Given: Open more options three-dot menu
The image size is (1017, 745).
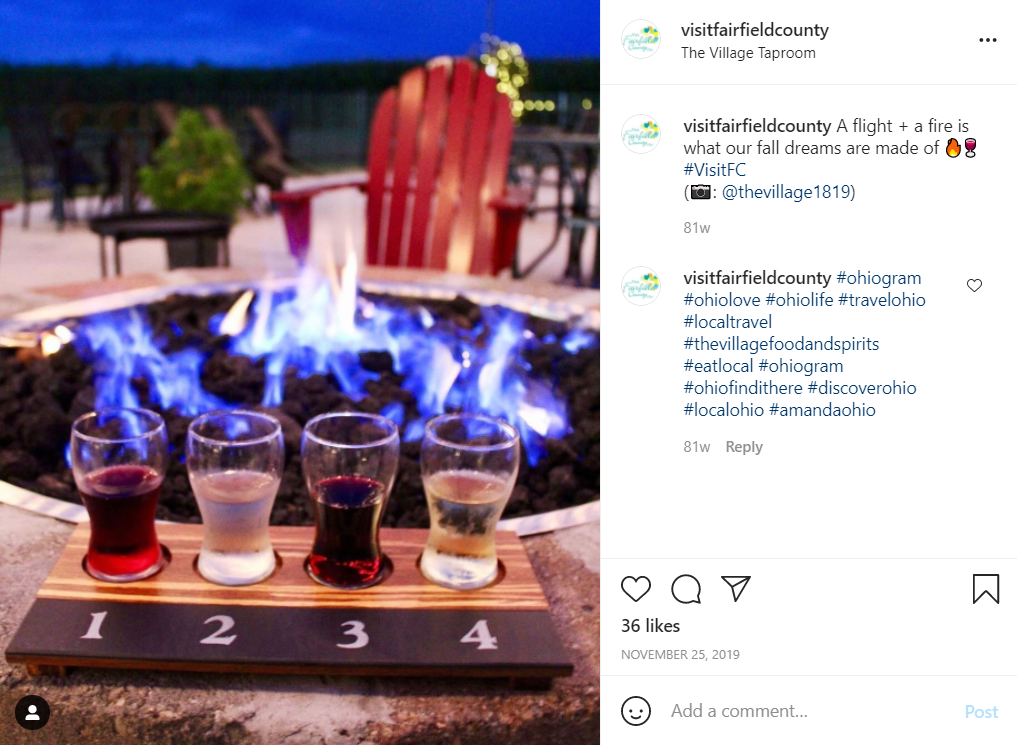Looking at the screenshot, I should (x=987, y=40).
